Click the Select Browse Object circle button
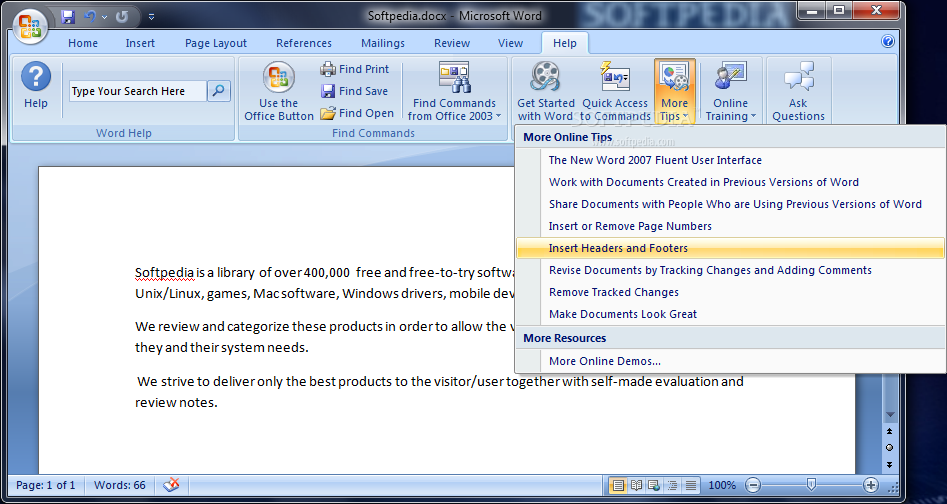Viewport: 947px width, 504px height. click(x=890, y=448)
